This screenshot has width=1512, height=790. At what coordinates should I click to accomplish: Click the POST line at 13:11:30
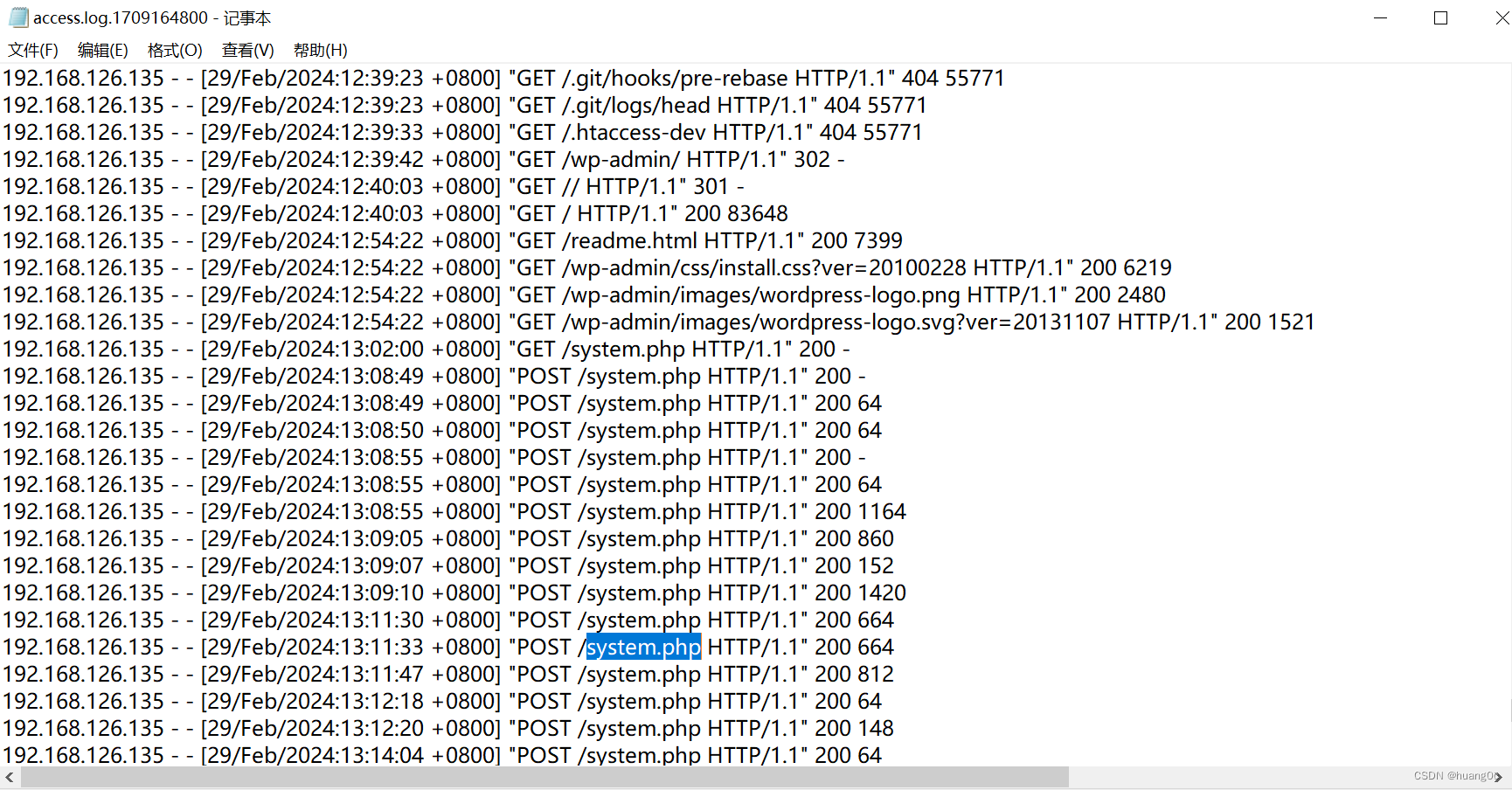(x=448, y=620)
